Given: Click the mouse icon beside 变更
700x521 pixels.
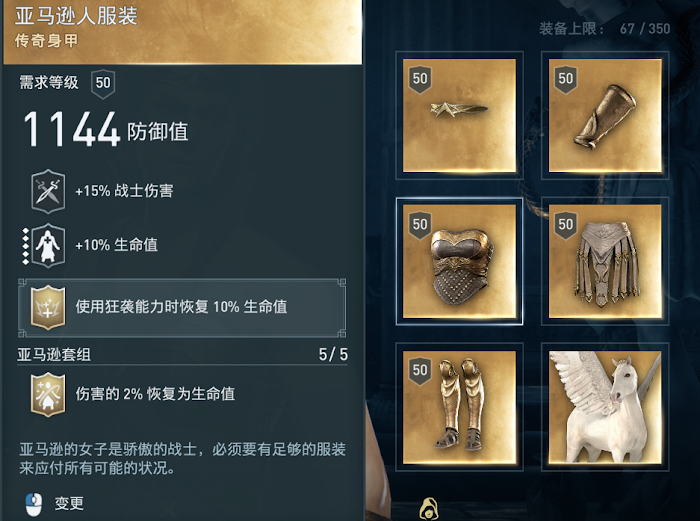Looking at the screenshot, I should click(x=33, y=504).
